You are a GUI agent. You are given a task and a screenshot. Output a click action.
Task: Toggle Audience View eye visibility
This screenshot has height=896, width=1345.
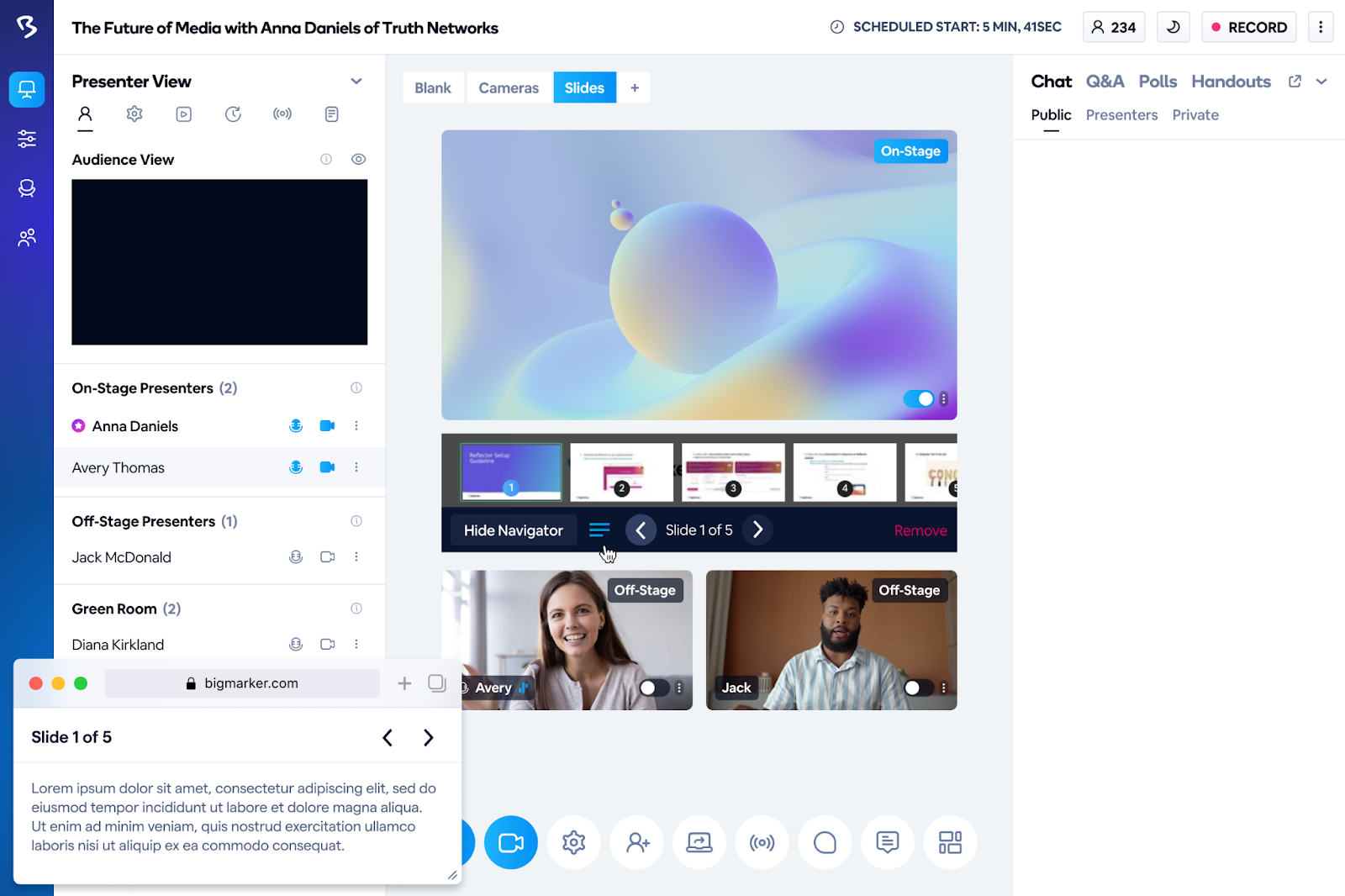pyautogui.click(x=358, y=160)
